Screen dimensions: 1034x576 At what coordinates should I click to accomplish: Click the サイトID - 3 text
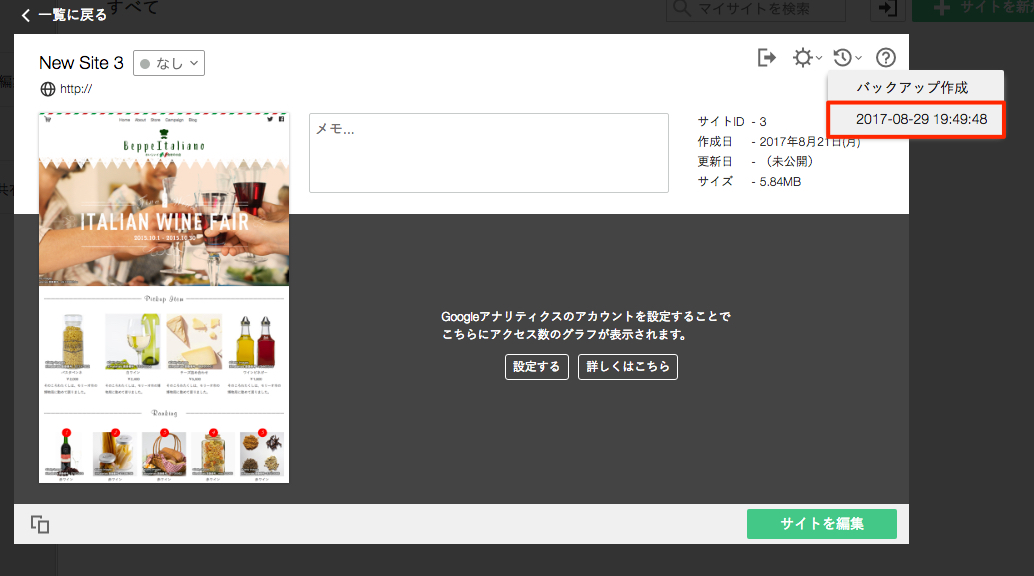(x=732, y=122)
